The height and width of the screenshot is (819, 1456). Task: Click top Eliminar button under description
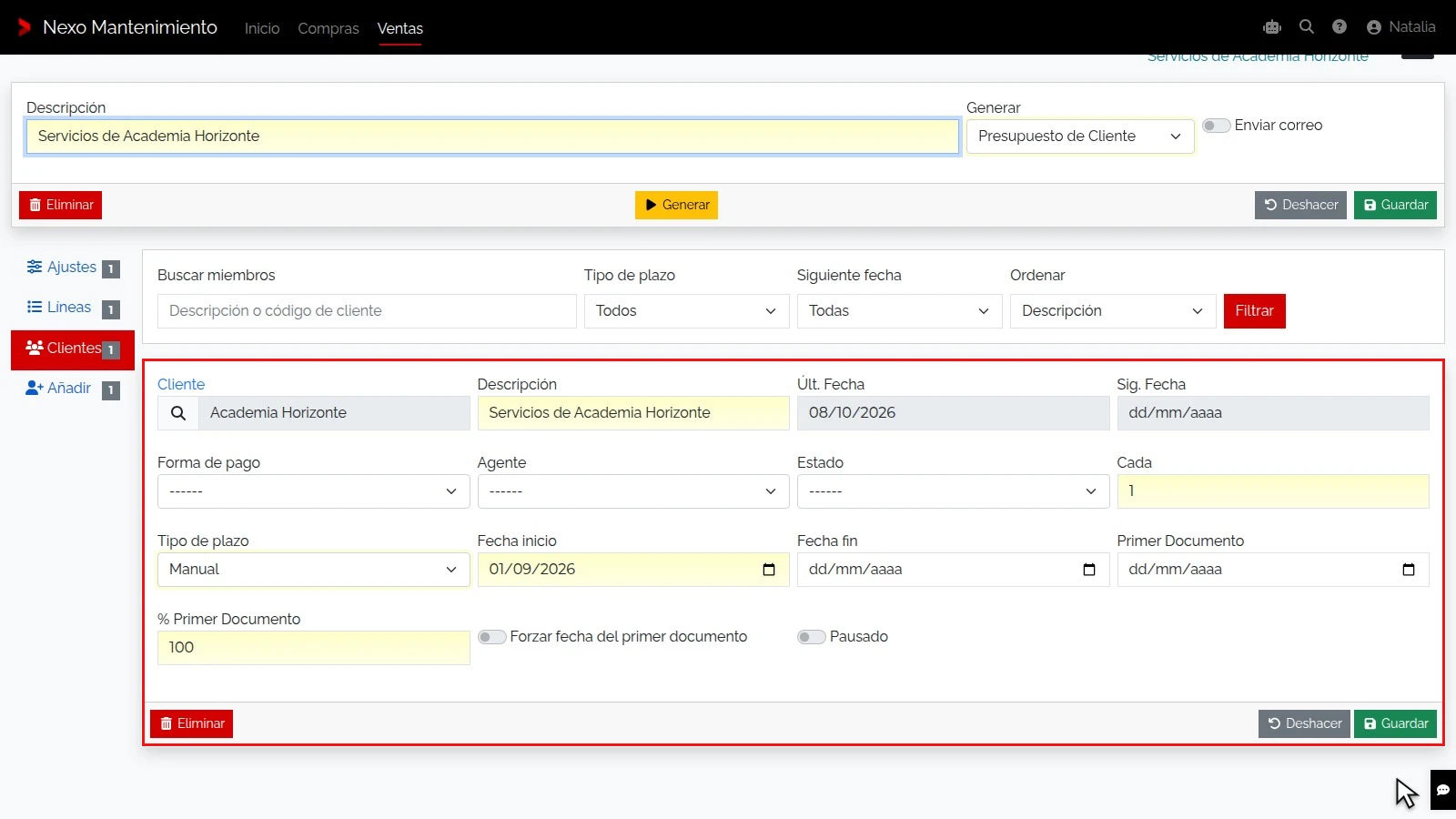[x=60, y=205]
